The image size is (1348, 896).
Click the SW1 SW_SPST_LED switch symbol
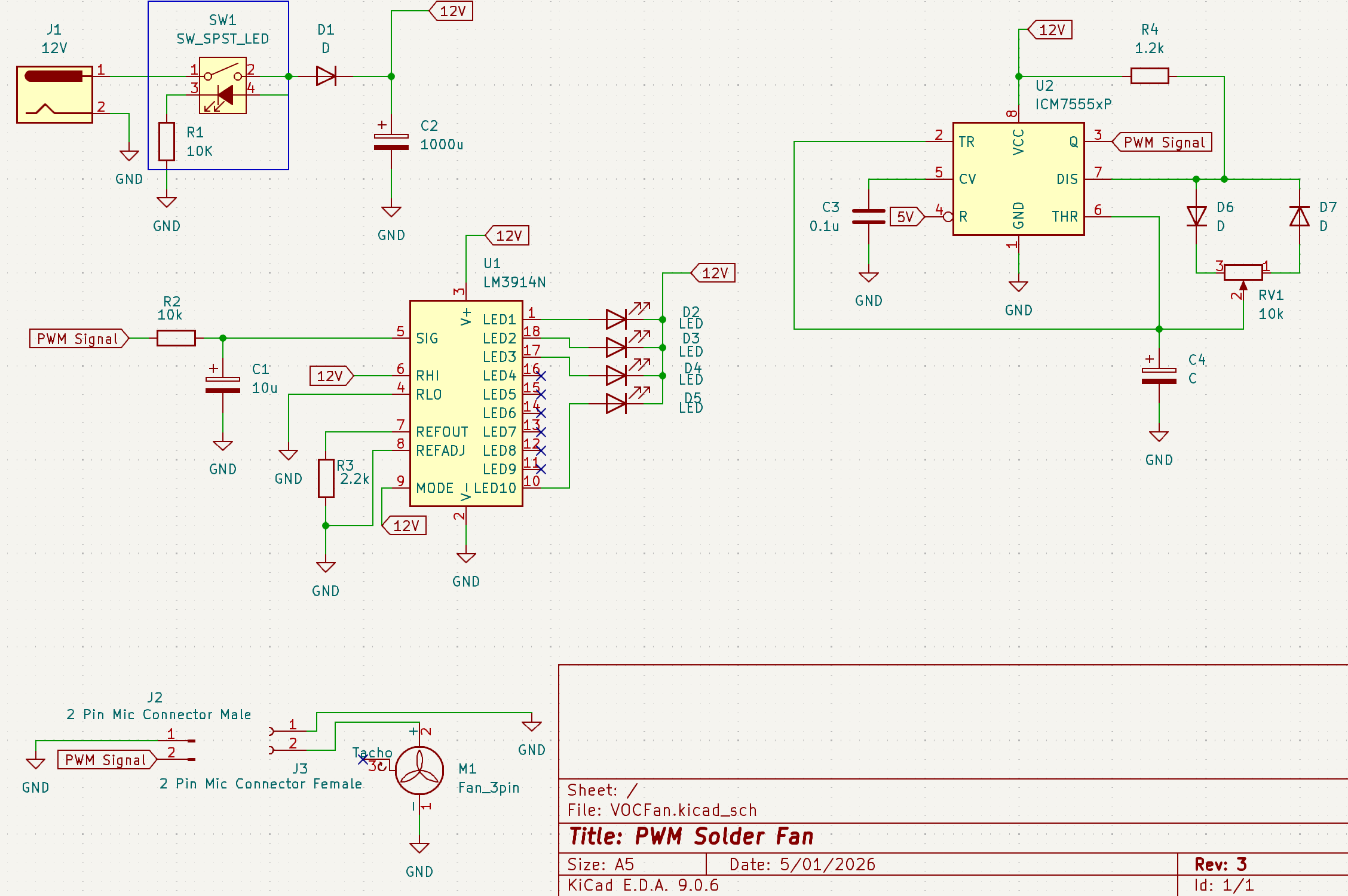[223, 85]
